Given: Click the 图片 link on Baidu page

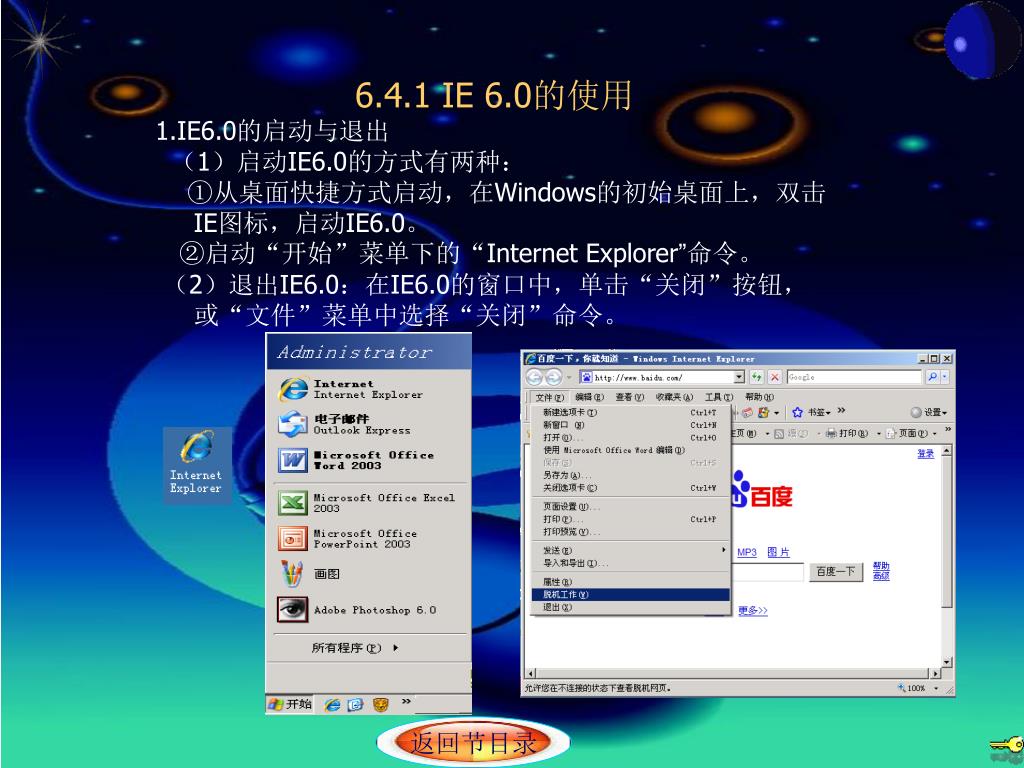Looking at the screenshot, I should pos(778,552).
